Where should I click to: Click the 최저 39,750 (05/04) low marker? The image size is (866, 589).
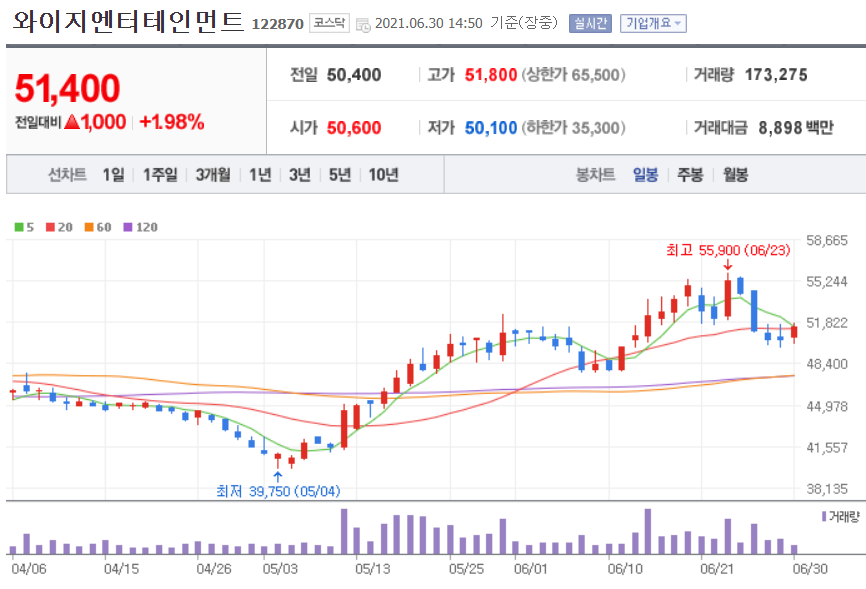[278, 491]
